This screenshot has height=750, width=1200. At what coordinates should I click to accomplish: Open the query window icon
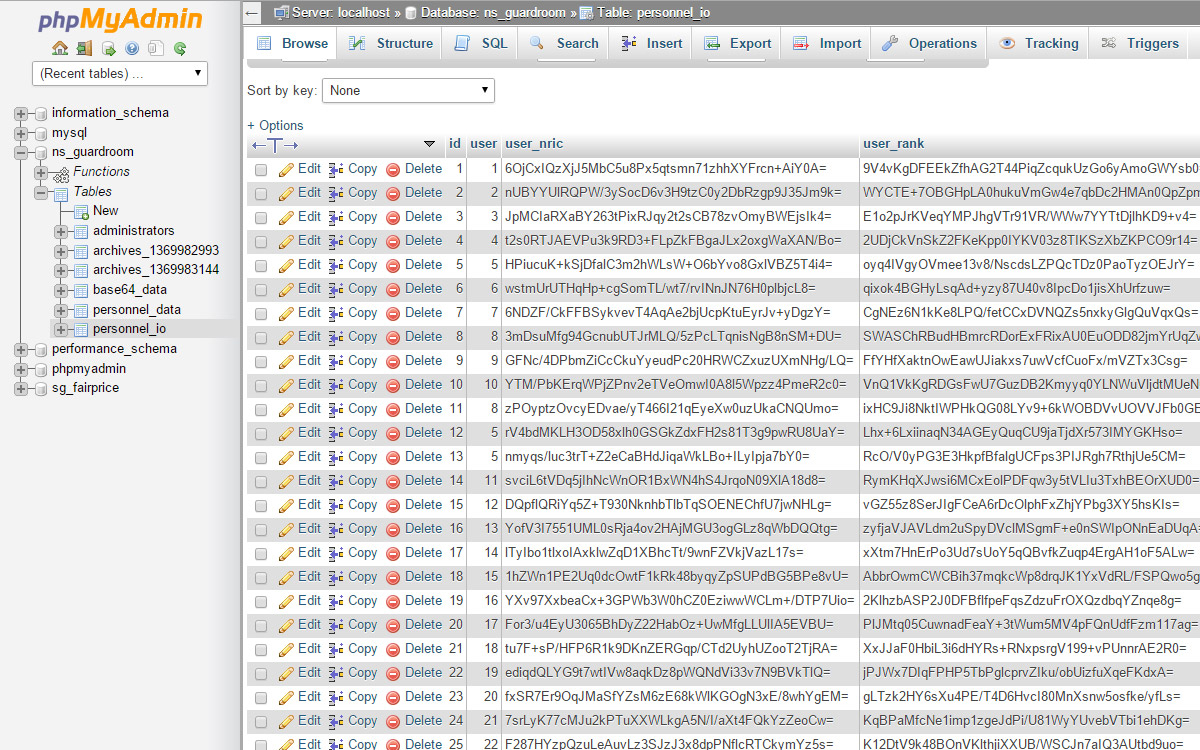tap(108, 48)
